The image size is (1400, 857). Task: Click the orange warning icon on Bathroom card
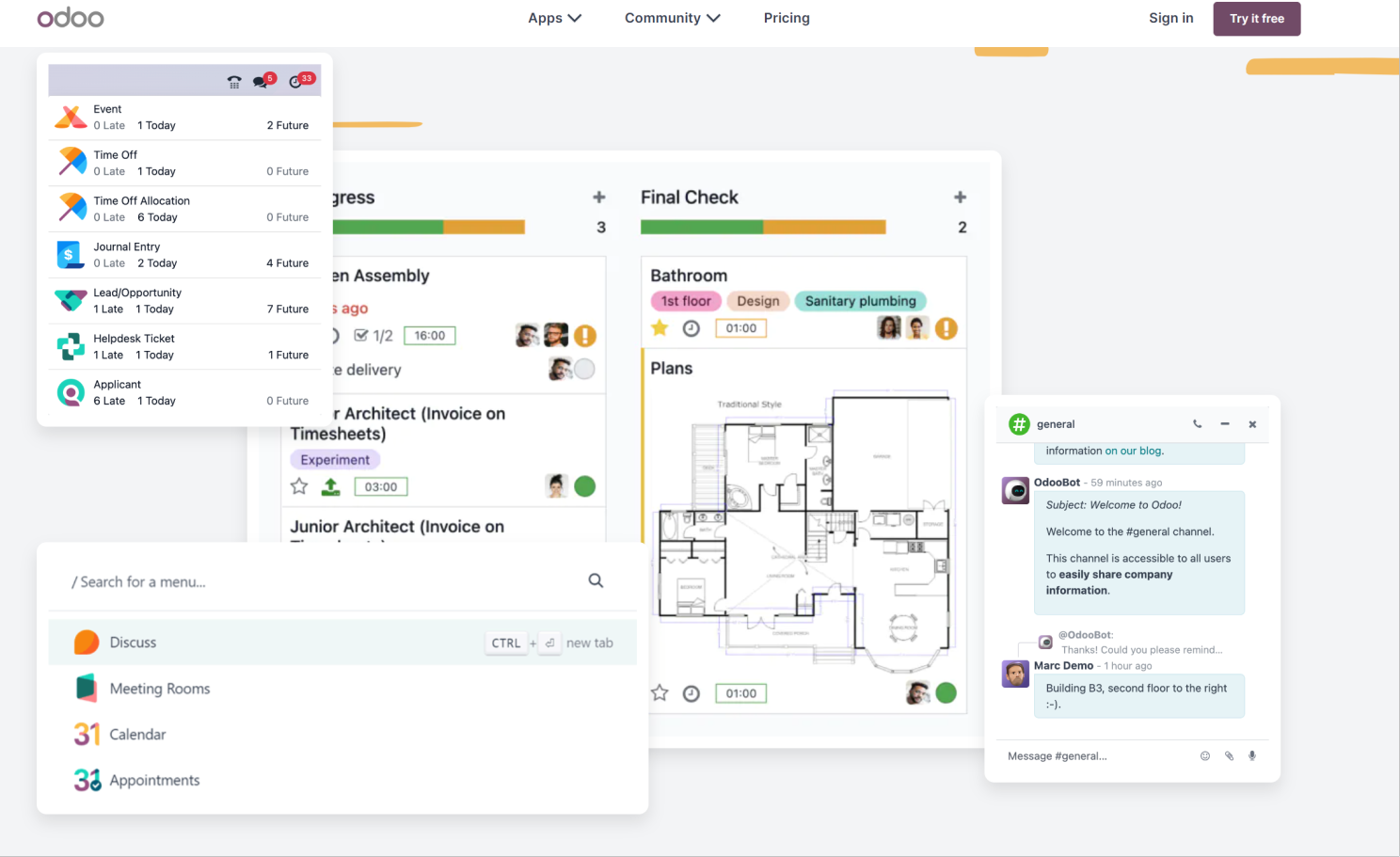tap(947, 328)
